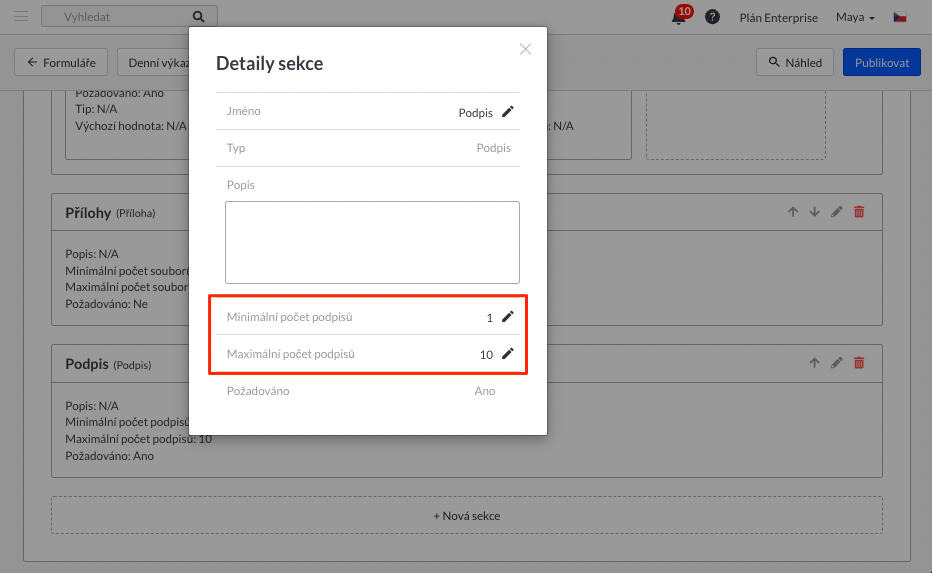Click the Minimální počet podpisů value 1
The height and width of the screenshot is (573, 932).
click(x=490, y=318)
